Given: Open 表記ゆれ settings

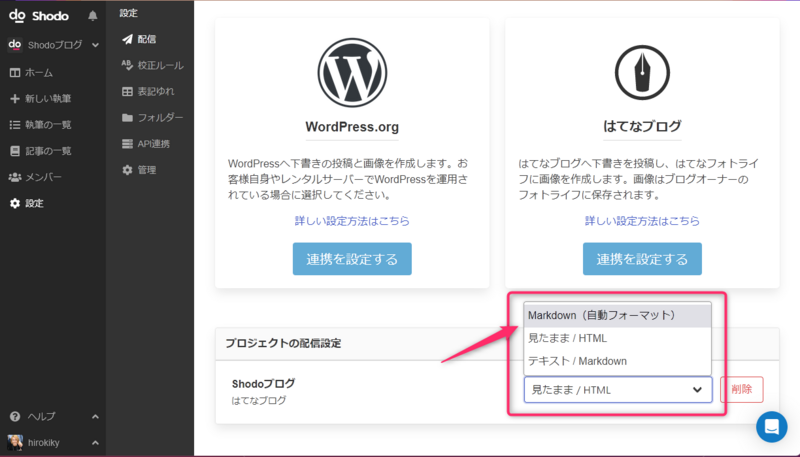Looking at the screenshot, I should pyautogui.click(x=156, y=91).
